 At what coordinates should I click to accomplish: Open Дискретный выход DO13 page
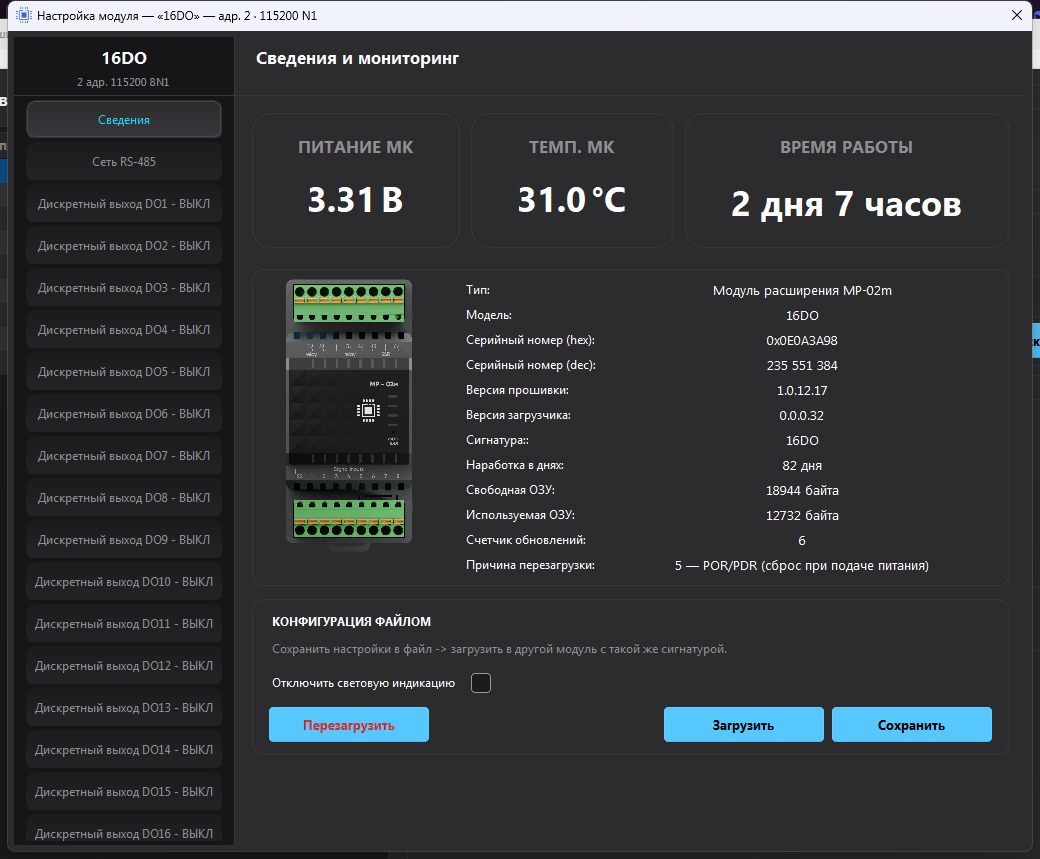124,708
